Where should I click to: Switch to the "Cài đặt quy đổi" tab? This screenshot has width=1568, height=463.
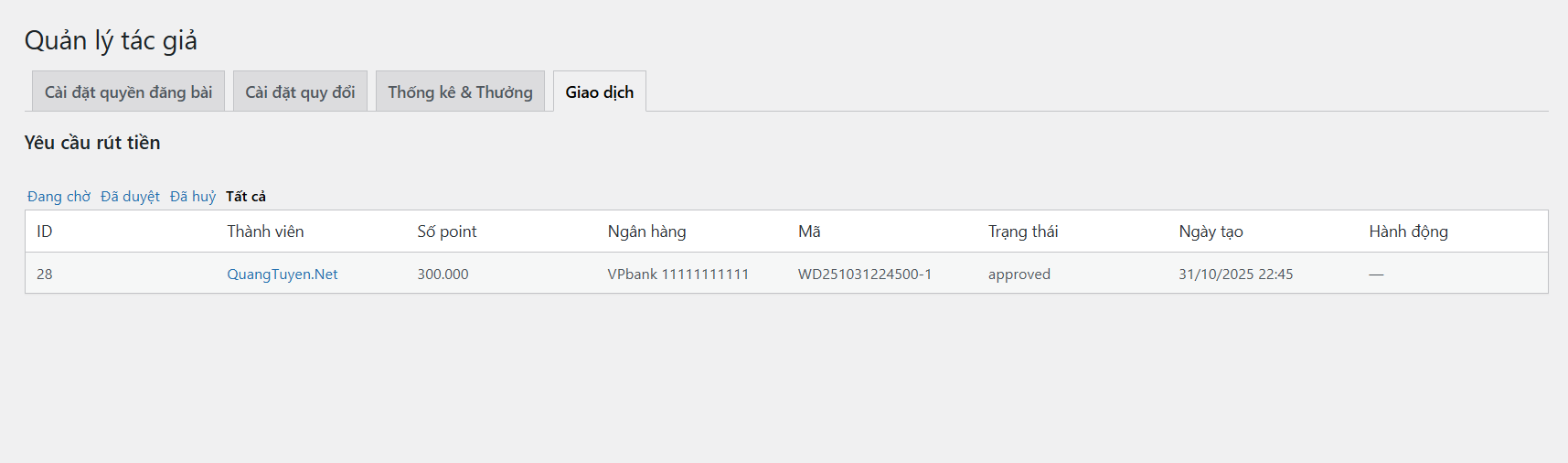pyautogui.click(x=300, y=92)
